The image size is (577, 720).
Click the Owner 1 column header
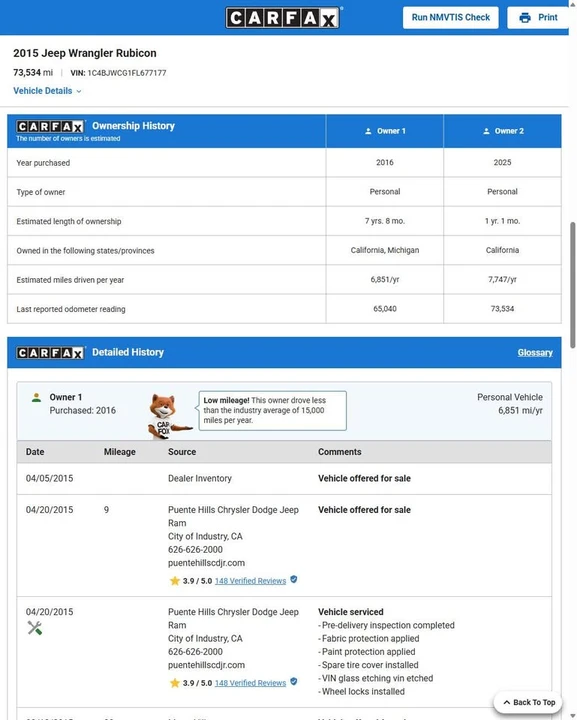[385, 131]
